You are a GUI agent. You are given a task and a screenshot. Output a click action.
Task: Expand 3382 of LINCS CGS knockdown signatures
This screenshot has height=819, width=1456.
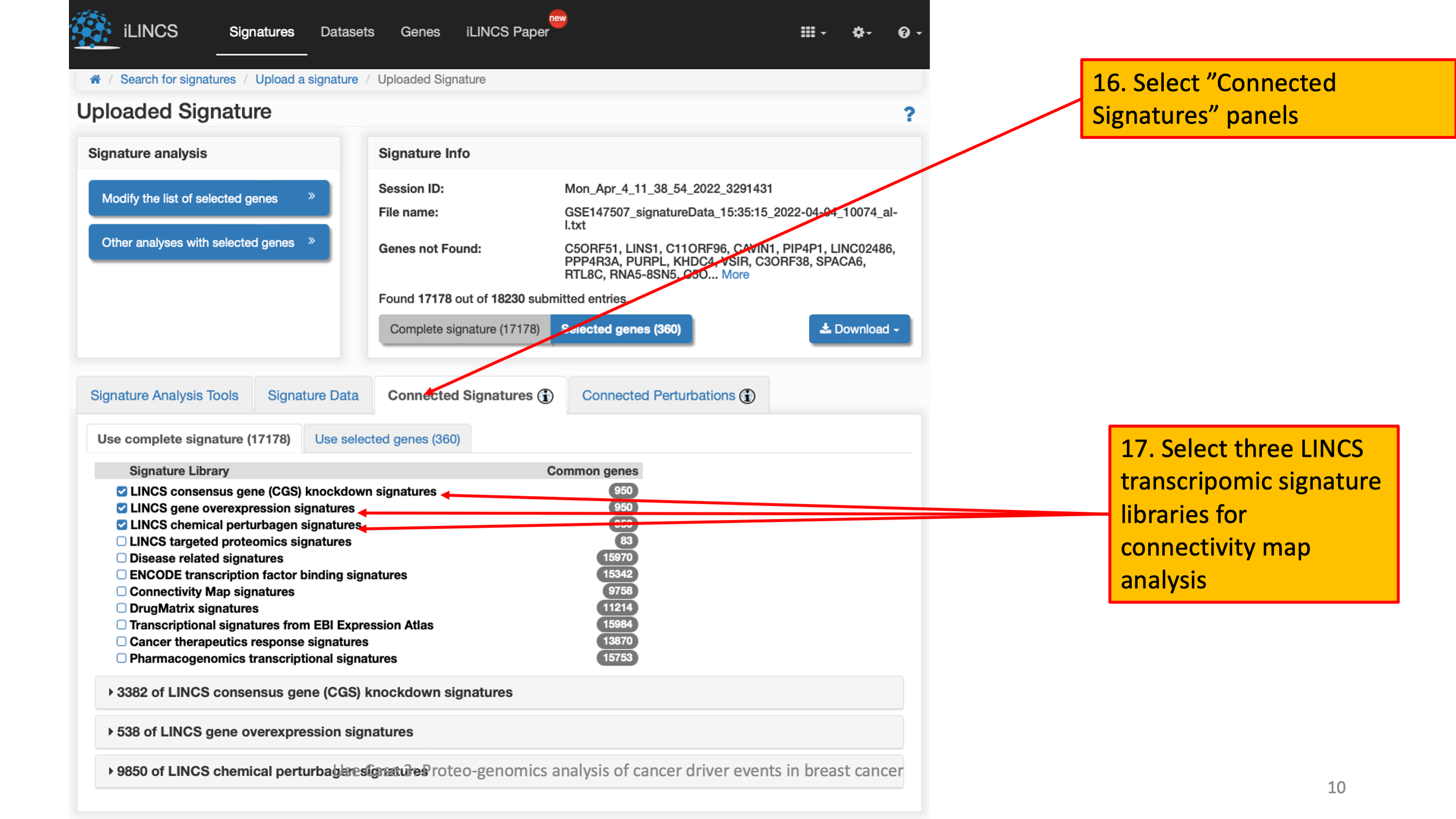[314, 692]
